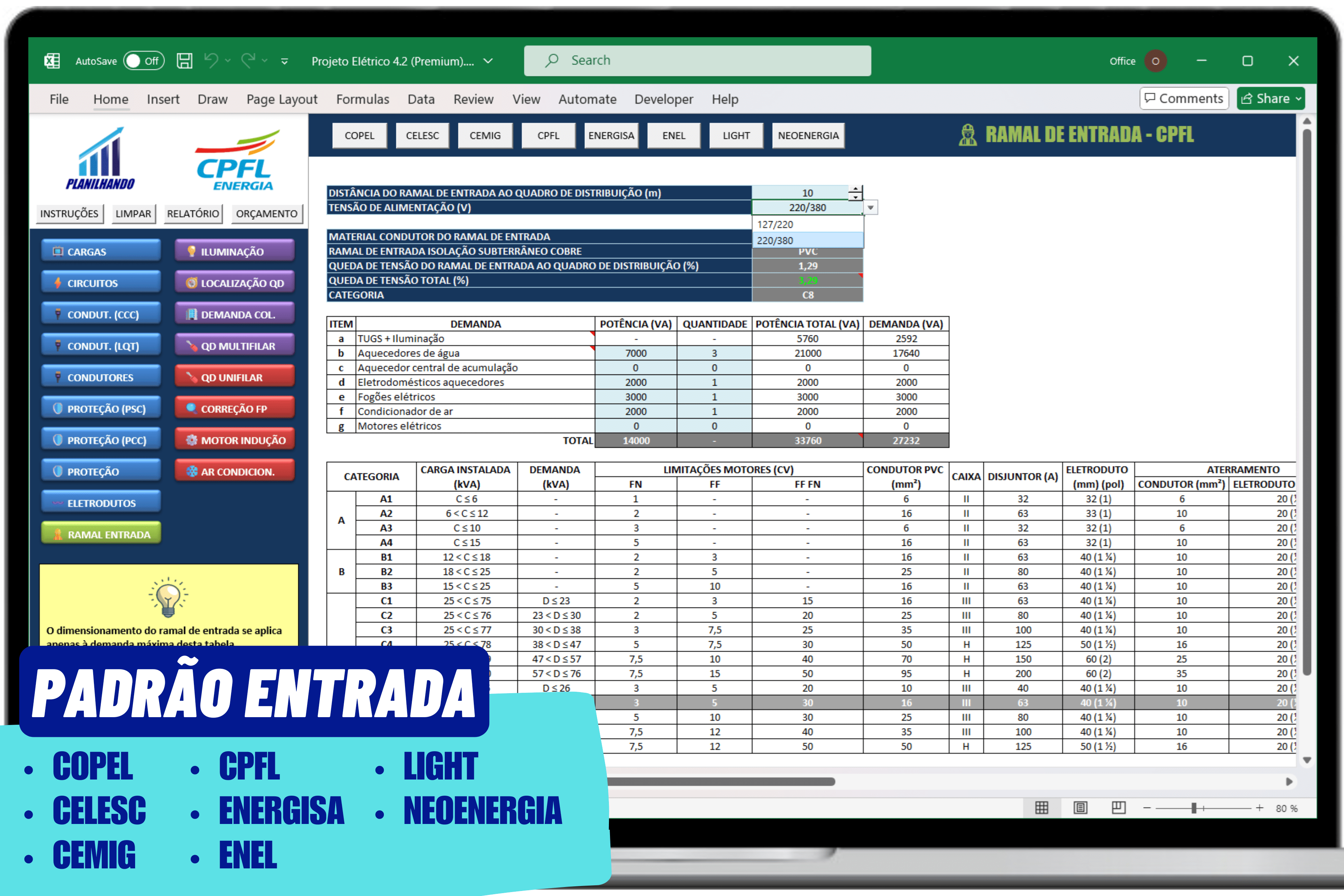Viewport: 1344px width, 896px height.
Task: Open the ELETRODUTOS navigation button
Action: click(101, 503)
